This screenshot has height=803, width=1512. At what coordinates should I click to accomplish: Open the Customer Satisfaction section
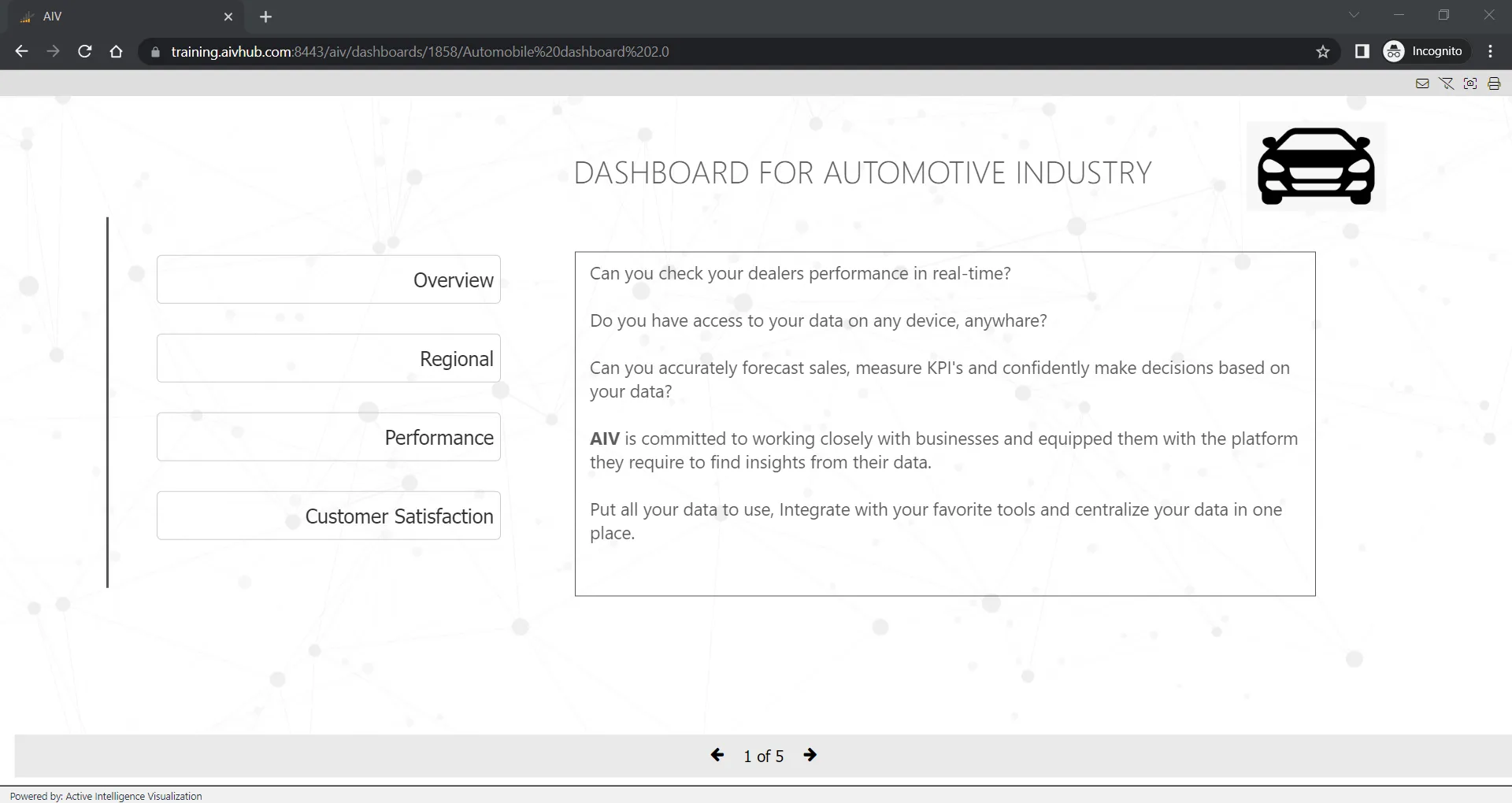(328, 516)
